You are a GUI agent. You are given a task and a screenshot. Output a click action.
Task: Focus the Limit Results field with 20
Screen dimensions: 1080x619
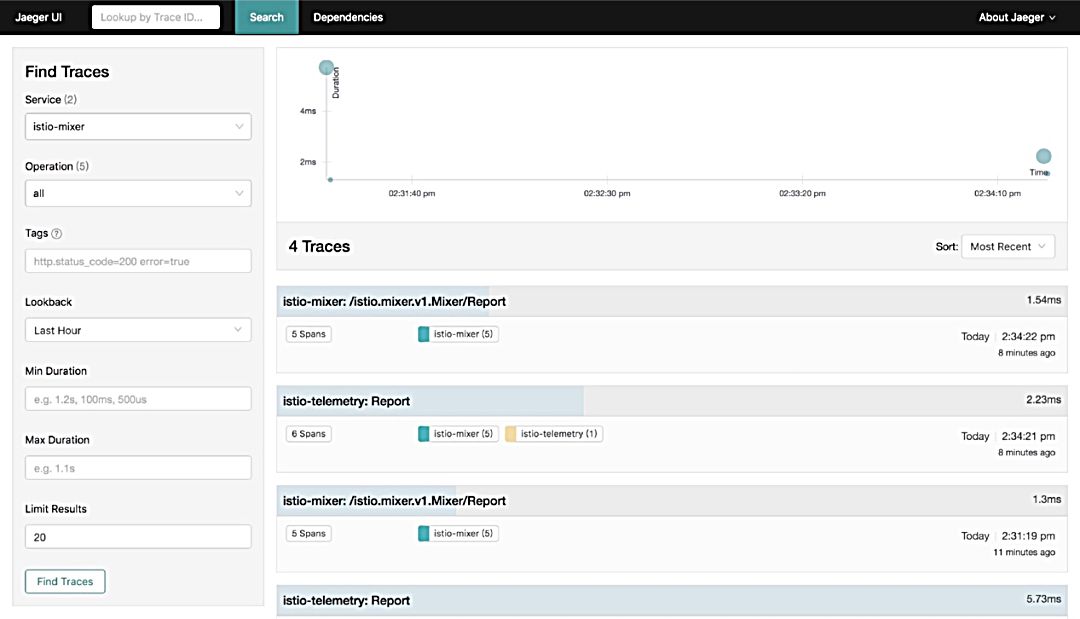[138, 537]
